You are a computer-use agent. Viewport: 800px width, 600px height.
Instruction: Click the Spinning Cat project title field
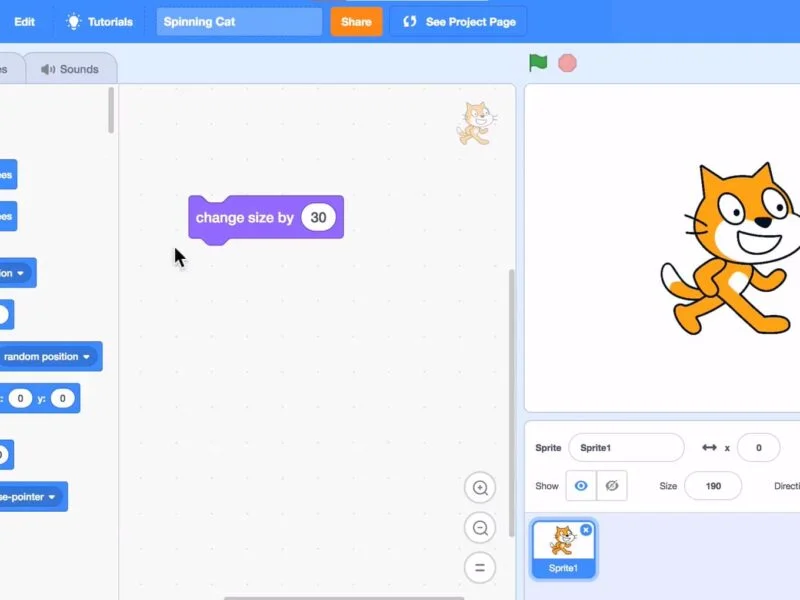point(239,21)
